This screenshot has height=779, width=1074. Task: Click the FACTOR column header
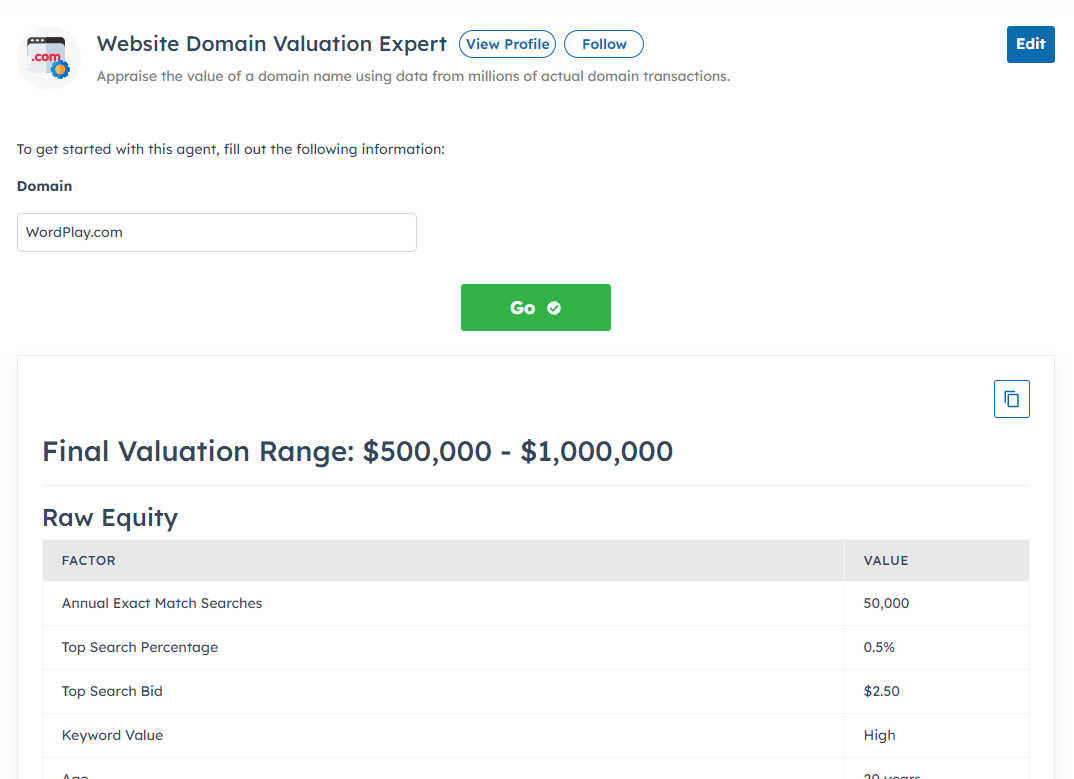(89, 561)
